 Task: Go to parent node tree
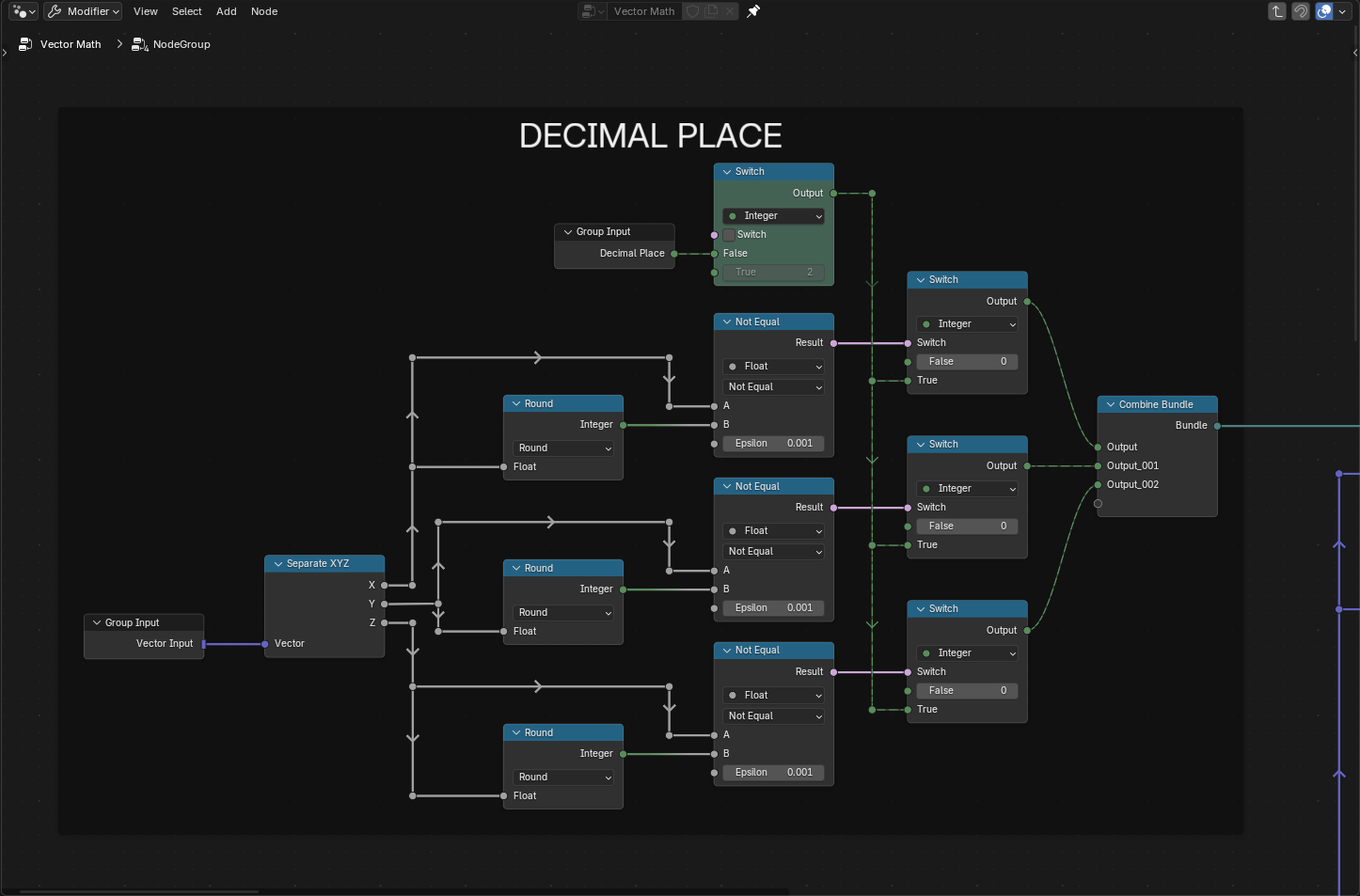click(1277, 11)
